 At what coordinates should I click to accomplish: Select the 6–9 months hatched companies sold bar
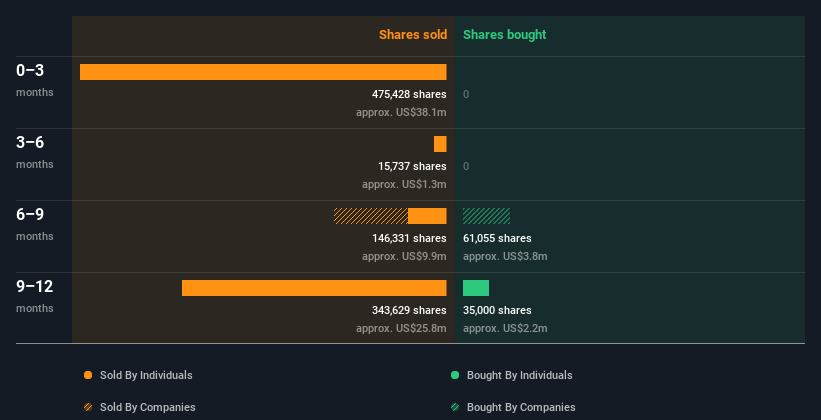tap(371, 216)
